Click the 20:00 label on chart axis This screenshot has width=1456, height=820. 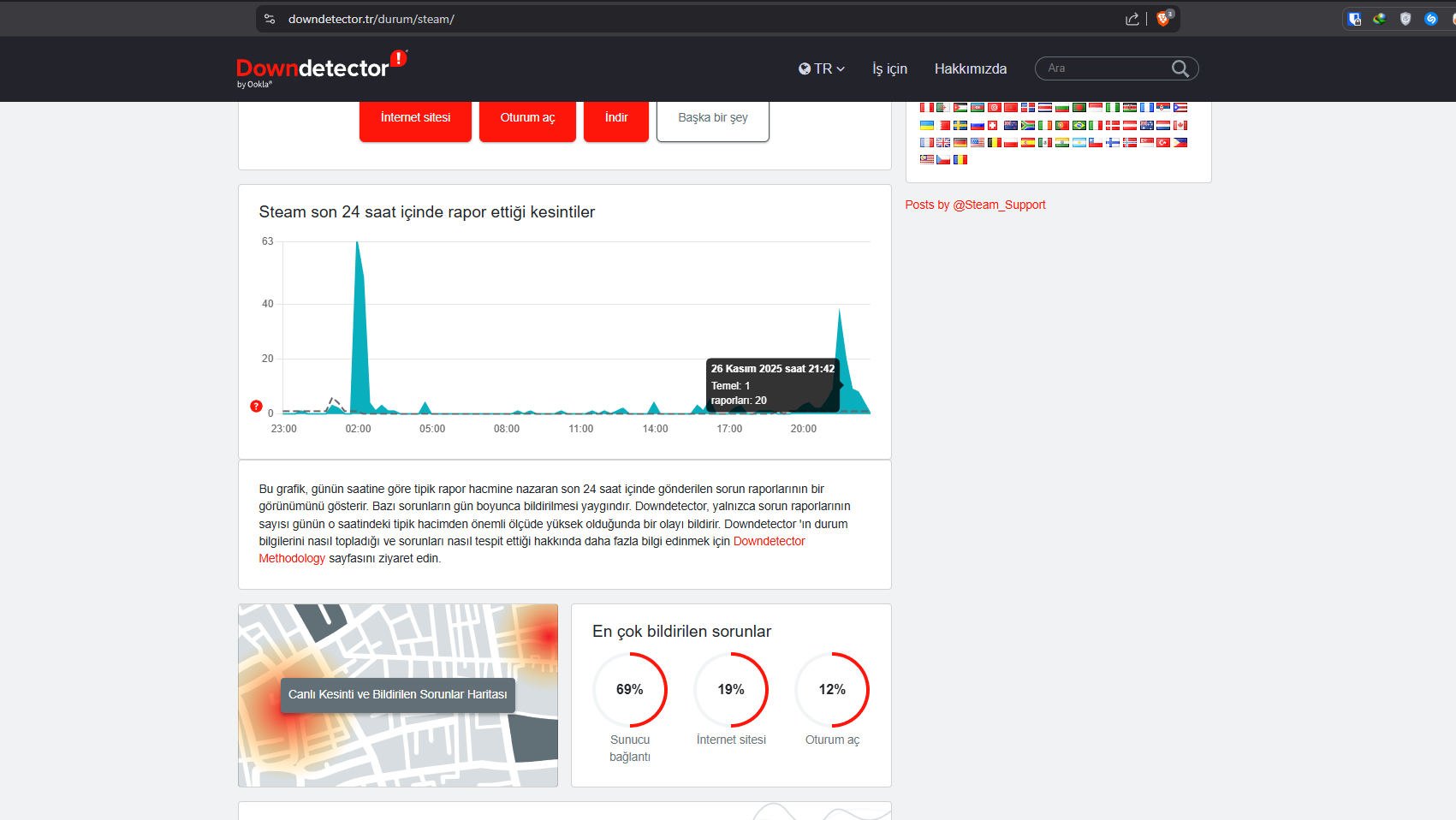(x=803, y=429)
